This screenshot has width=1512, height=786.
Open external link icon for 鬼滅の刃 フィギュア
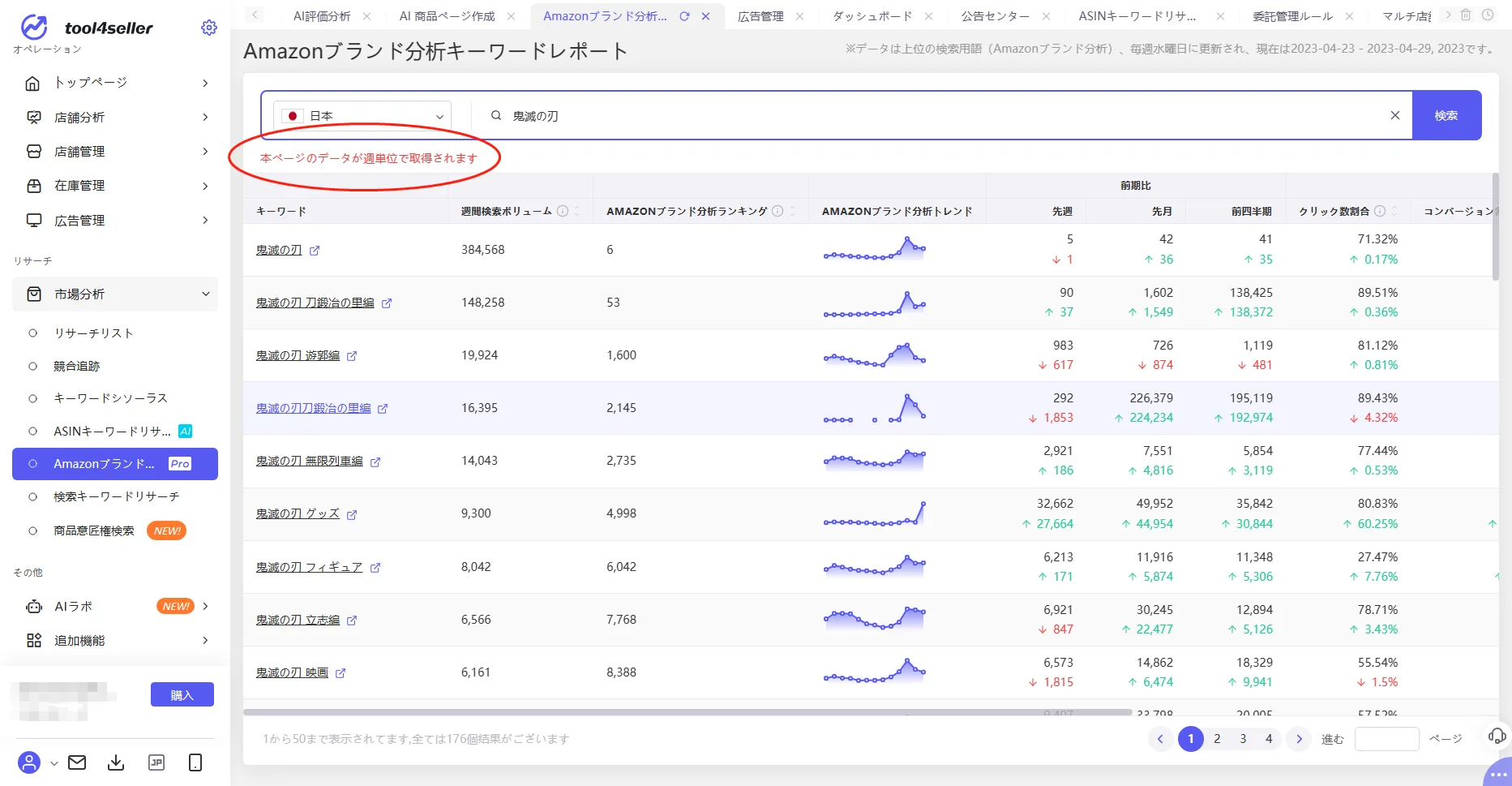375,568
